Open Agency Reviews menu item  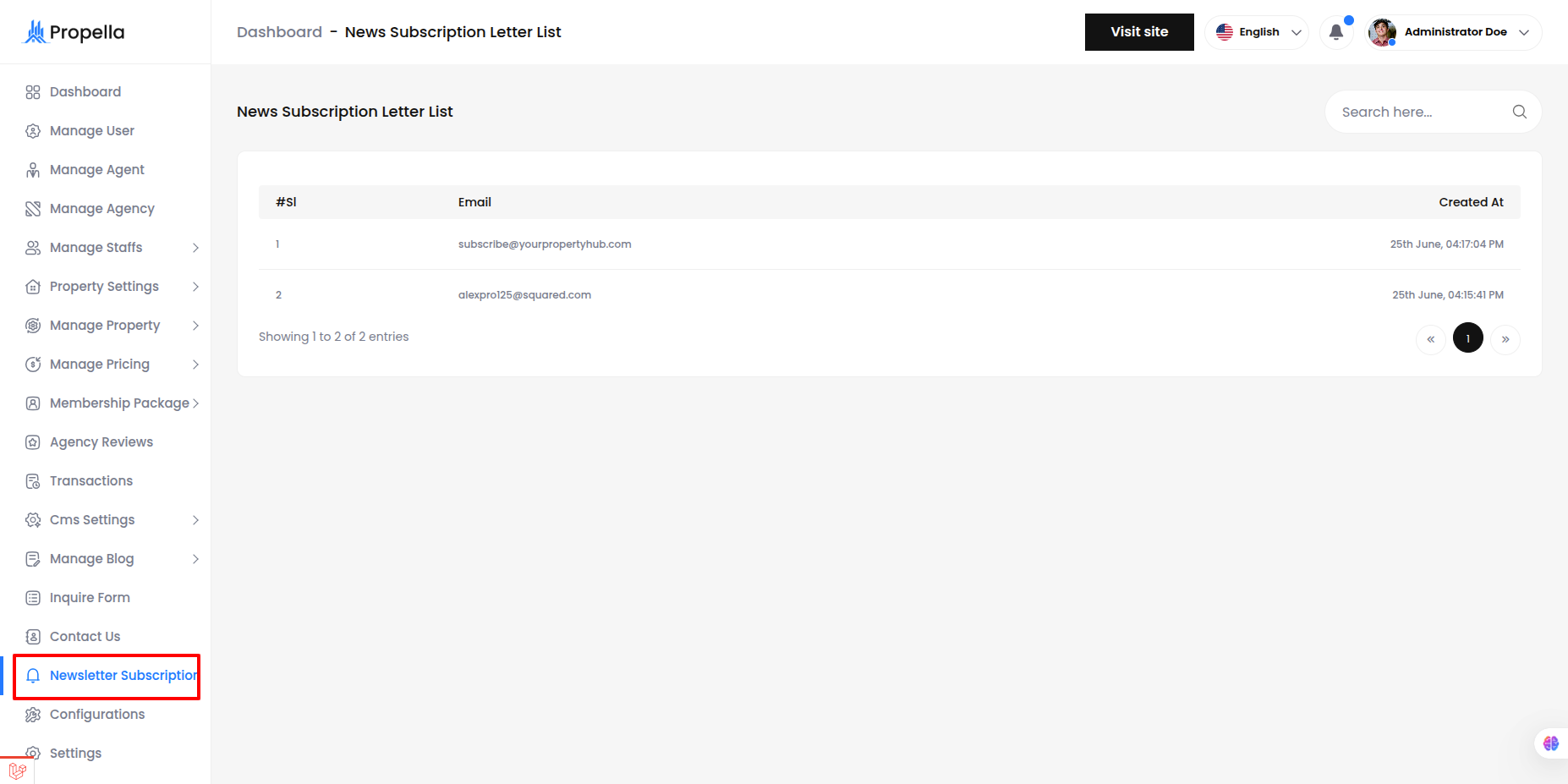click(101, 442)
